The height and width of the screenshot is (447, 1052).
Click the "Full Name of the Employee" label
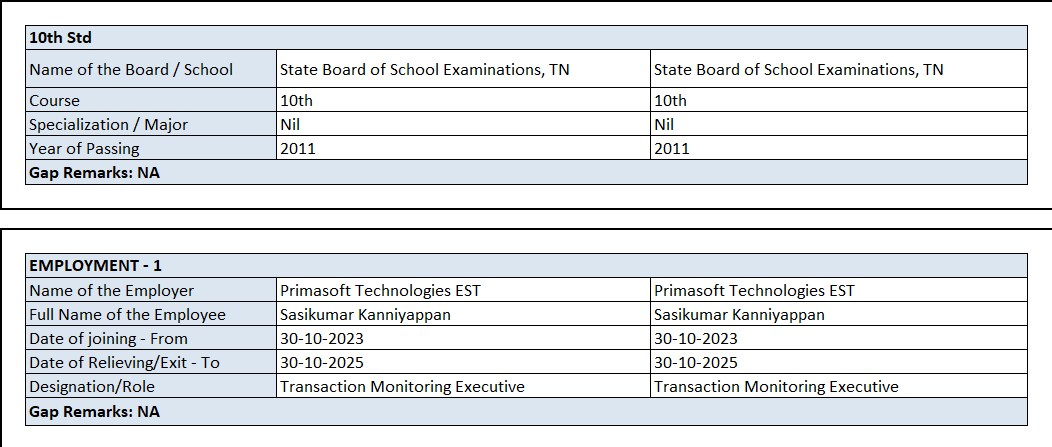[128, 314]
